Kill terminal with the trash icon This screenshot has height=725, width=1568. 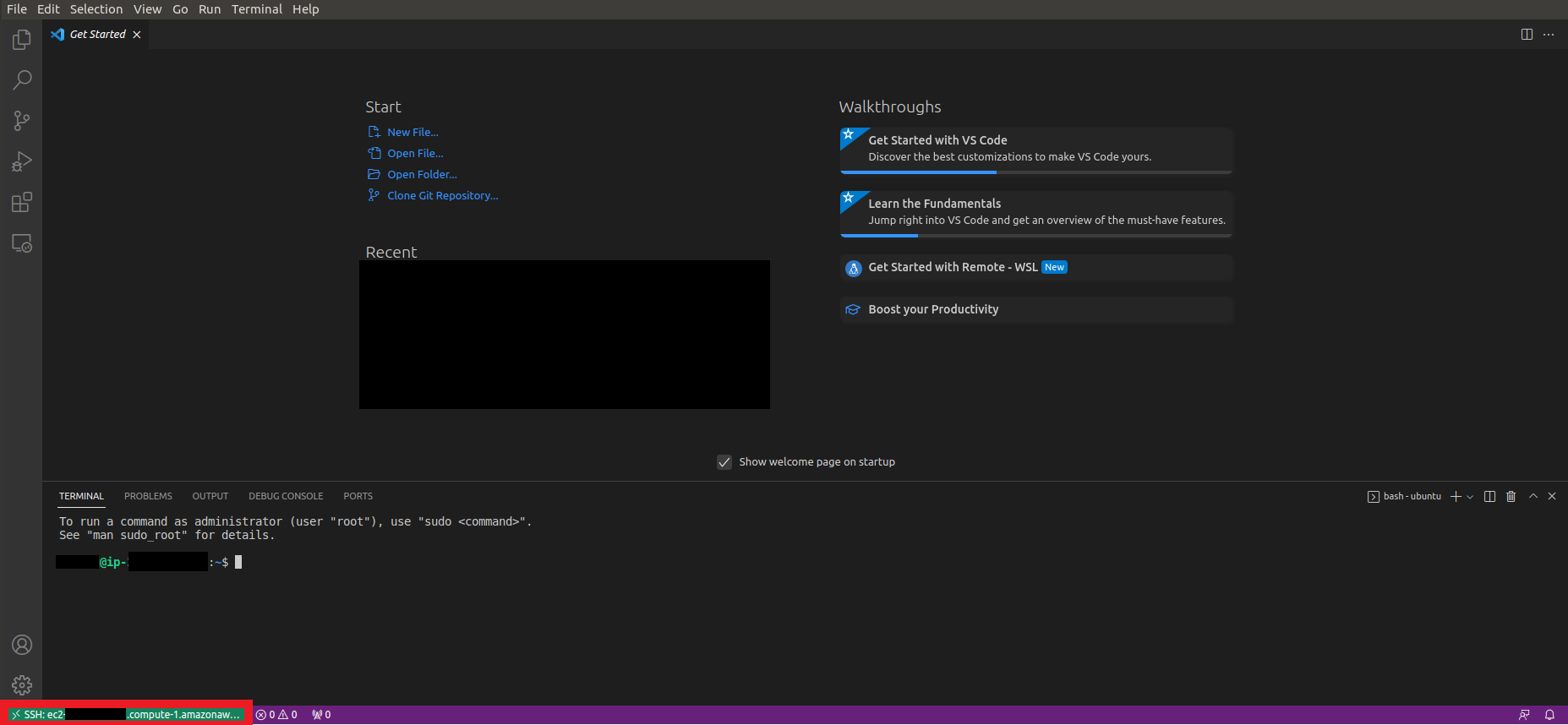click(x=1511, y=497)
